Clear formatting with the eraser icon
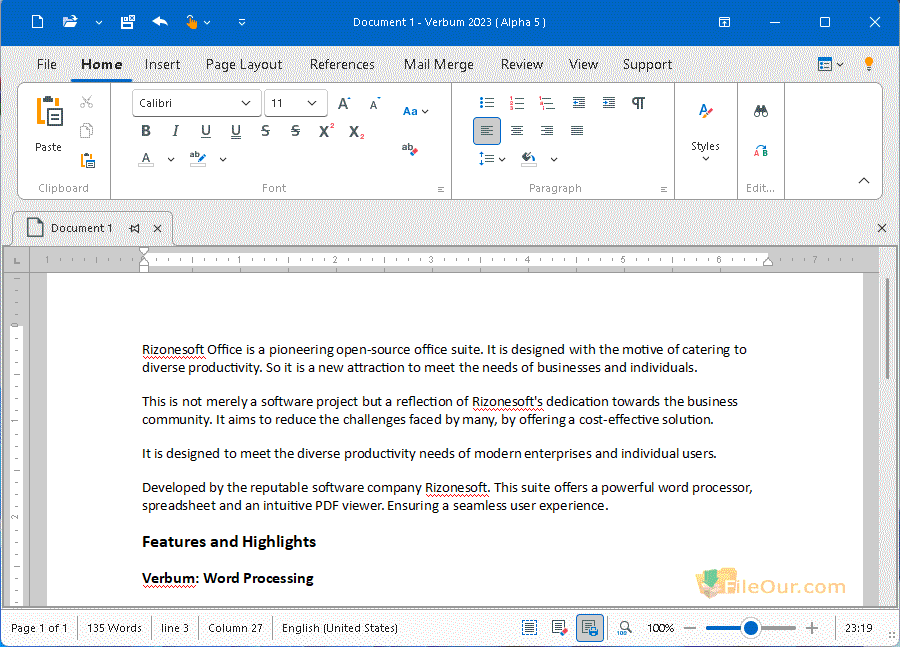 410,149
